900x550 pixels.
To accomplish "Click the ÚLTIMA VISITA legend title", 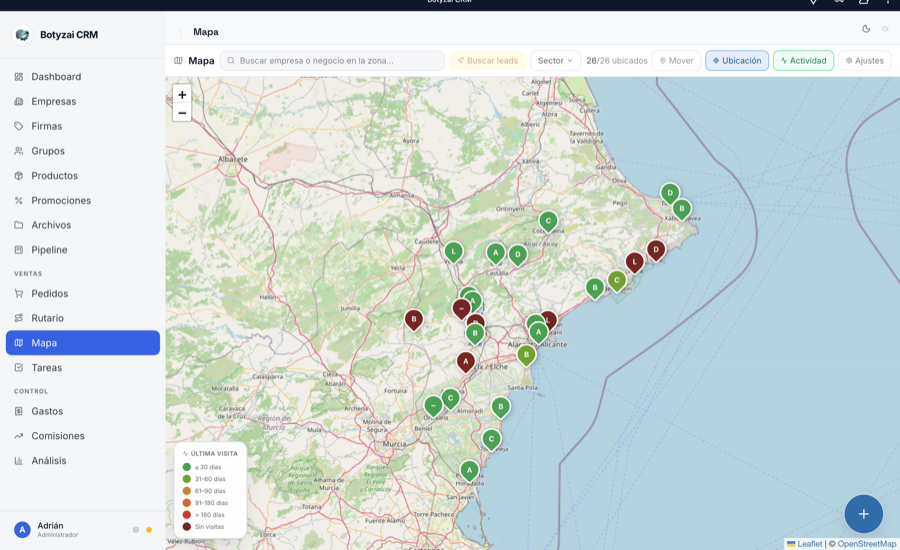I will 214,454.
